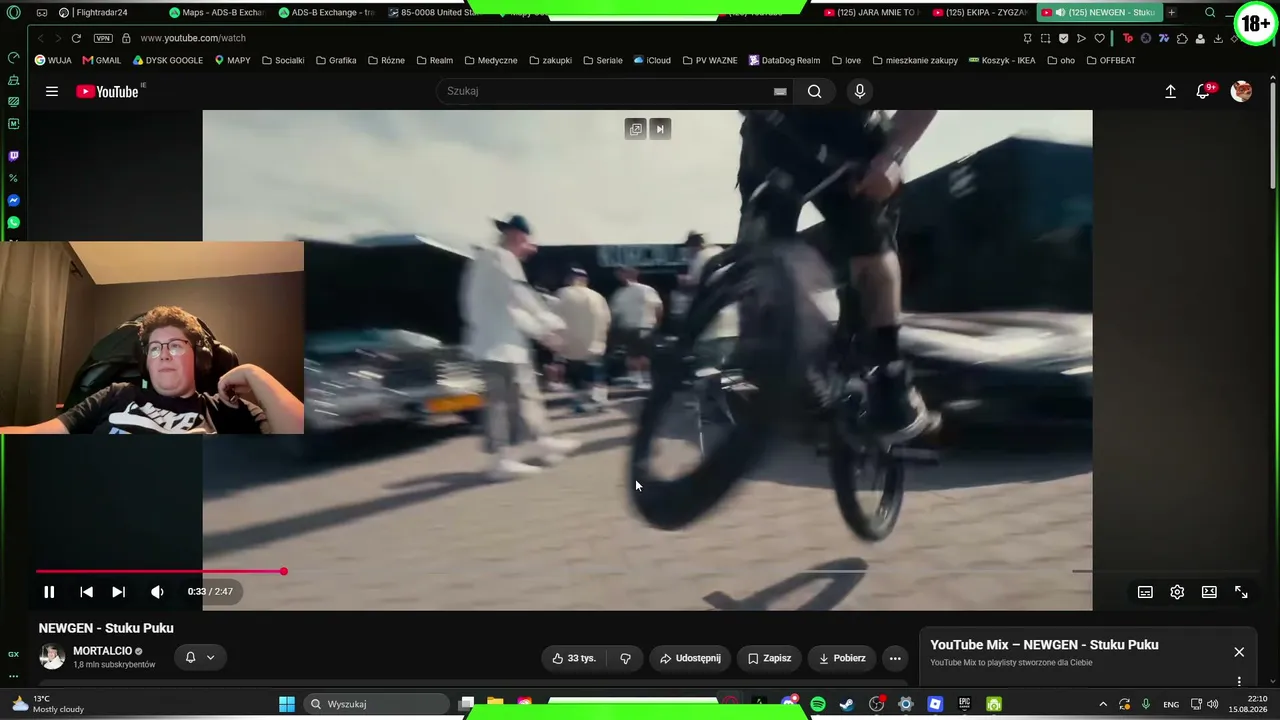The height and width of the screenshot is (720, 1280).
Task: Switch video to theater mode
Action: coord(1209,592)
